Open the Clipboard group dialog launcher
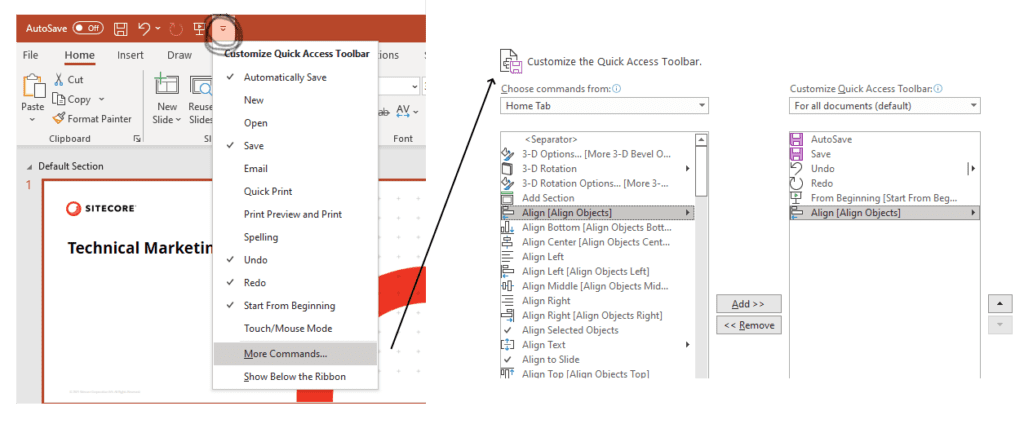 click(137, 139)
